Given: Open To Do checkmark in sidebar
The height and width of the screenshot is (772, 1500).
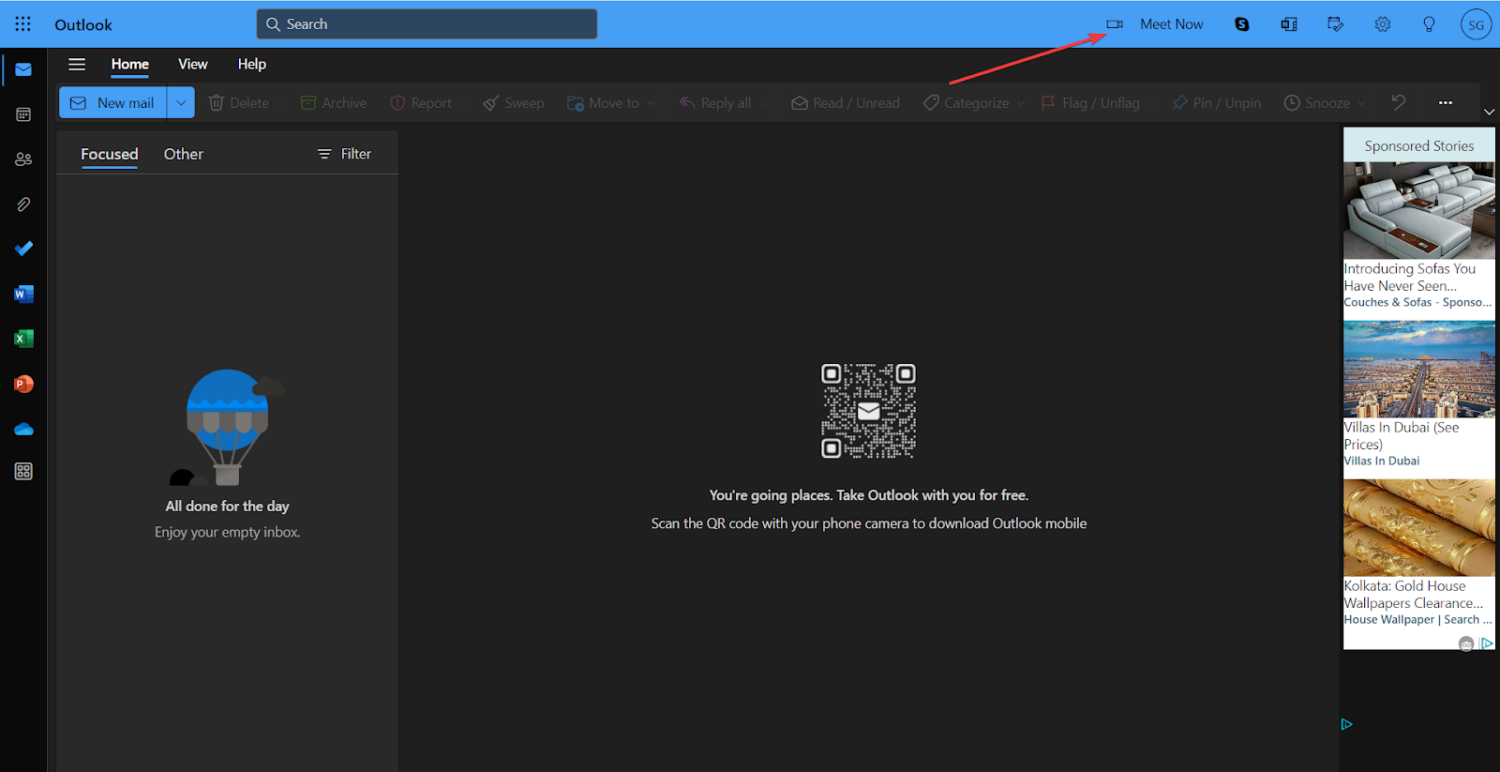Looking at the screenshot, I should point(23,249).
